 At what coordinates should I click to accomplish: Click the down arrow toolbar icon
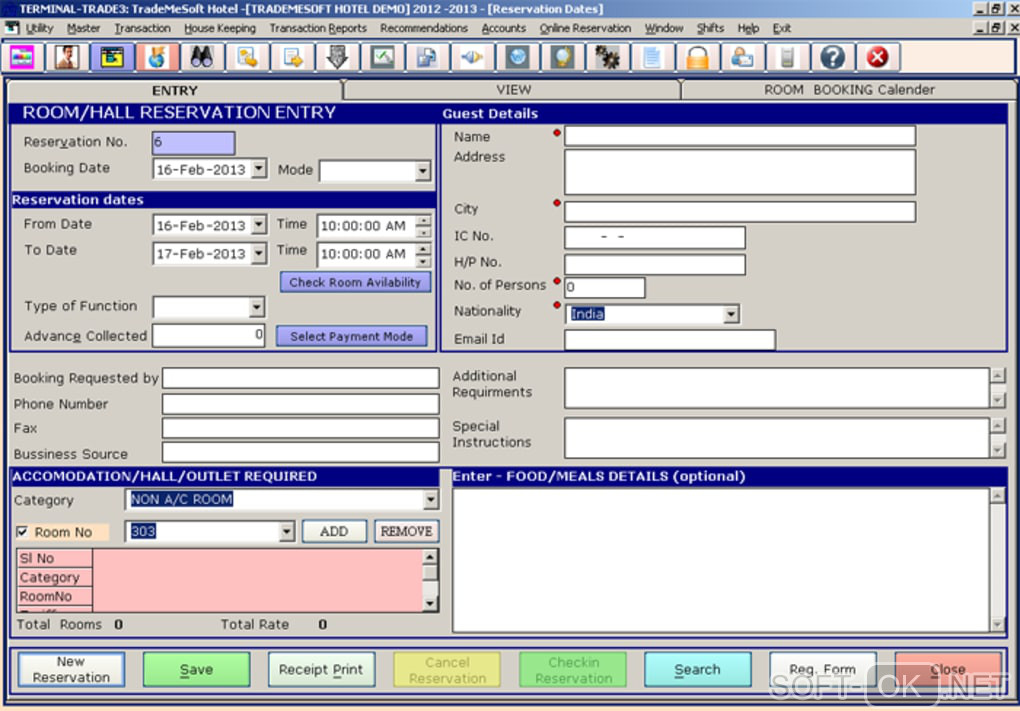click(x=337, y=58)
